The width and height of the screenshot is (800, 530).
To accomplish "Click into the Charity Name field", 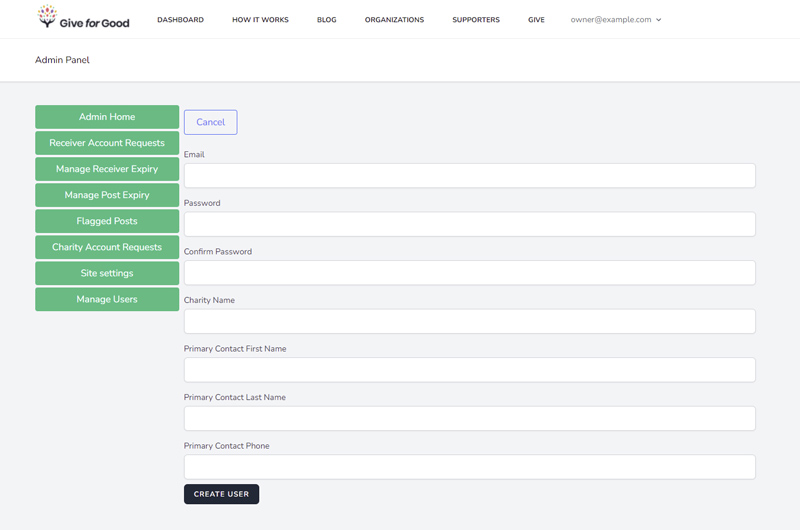I will coord(469,321).
